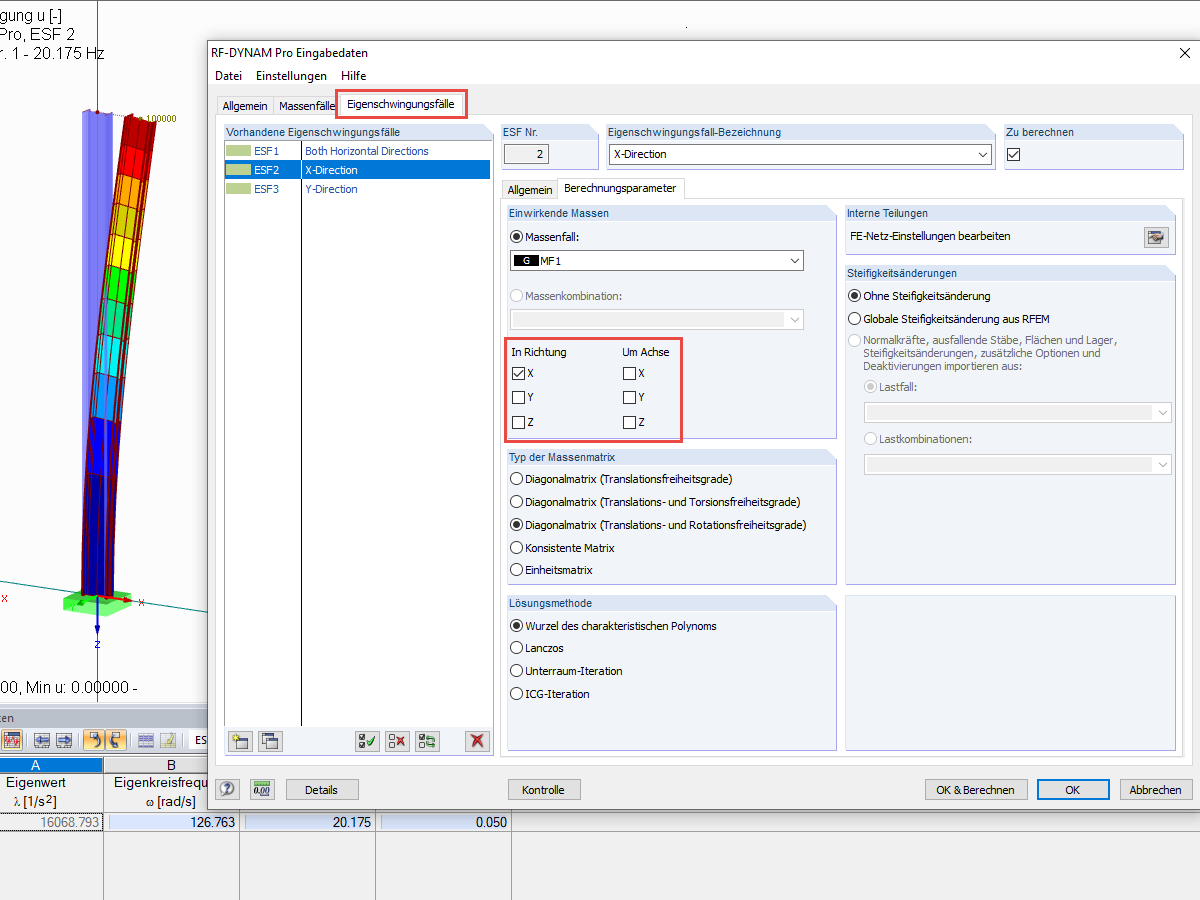
Task: Select Wurzel des charakteristischen Polynoms method
Action: (517, 626)
